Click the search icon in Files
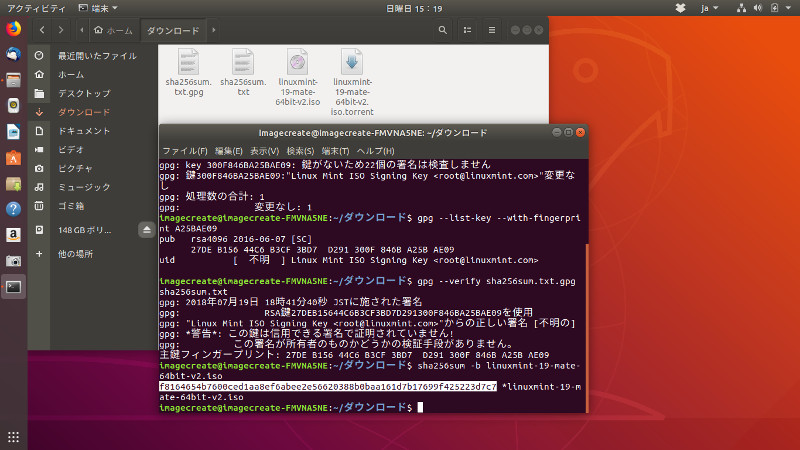This screenshot has width=800, height=450. (x=442, y=30)
